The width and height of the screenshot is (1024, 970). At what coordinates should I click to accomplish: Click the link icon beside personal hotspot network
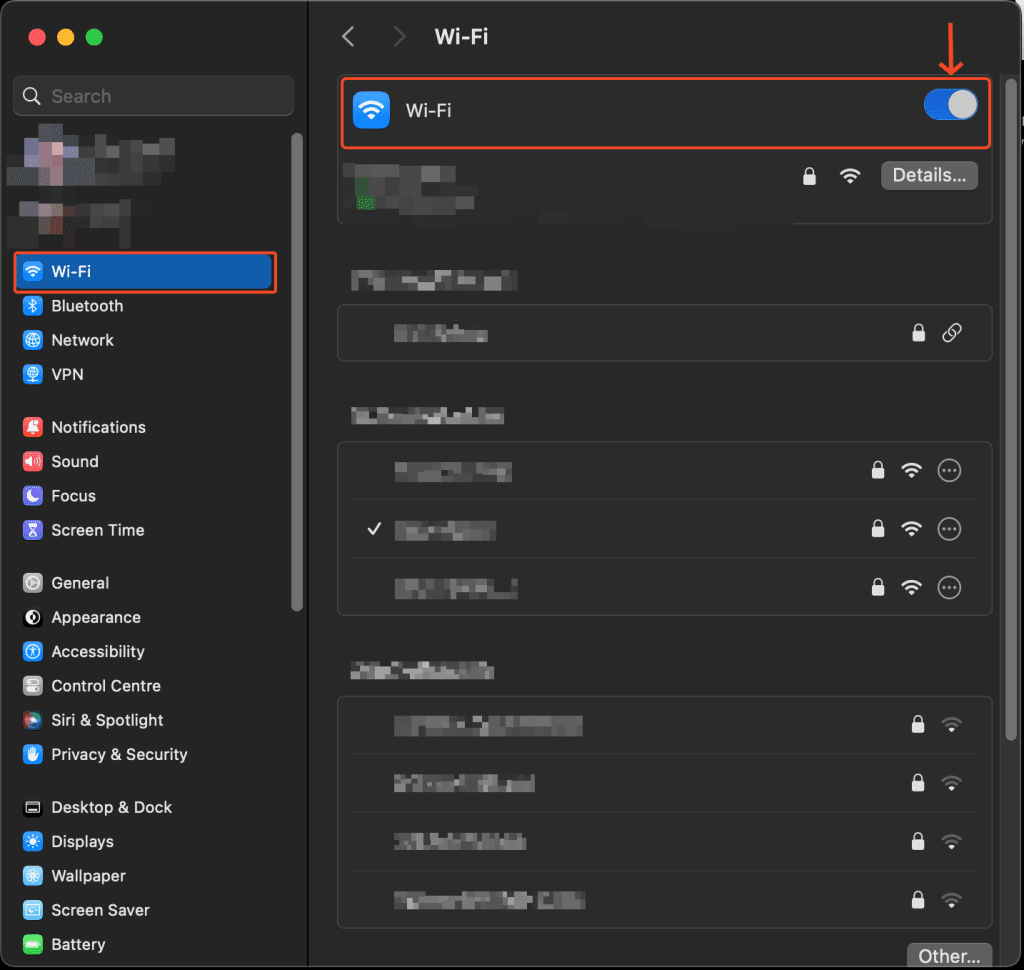click(x=952, y=333)
